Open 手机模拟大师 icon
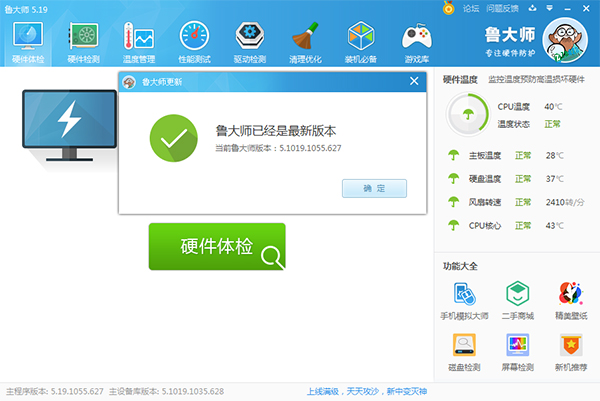Screen dimensions: 600x401 pos(464,294)
